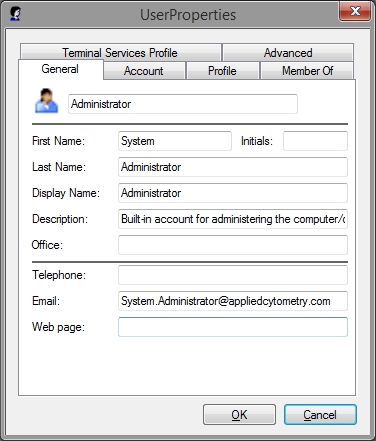The height and width of the screenshot is (441, 376).
Task: Click the 'Initials:' label
Action: point(257,141)
